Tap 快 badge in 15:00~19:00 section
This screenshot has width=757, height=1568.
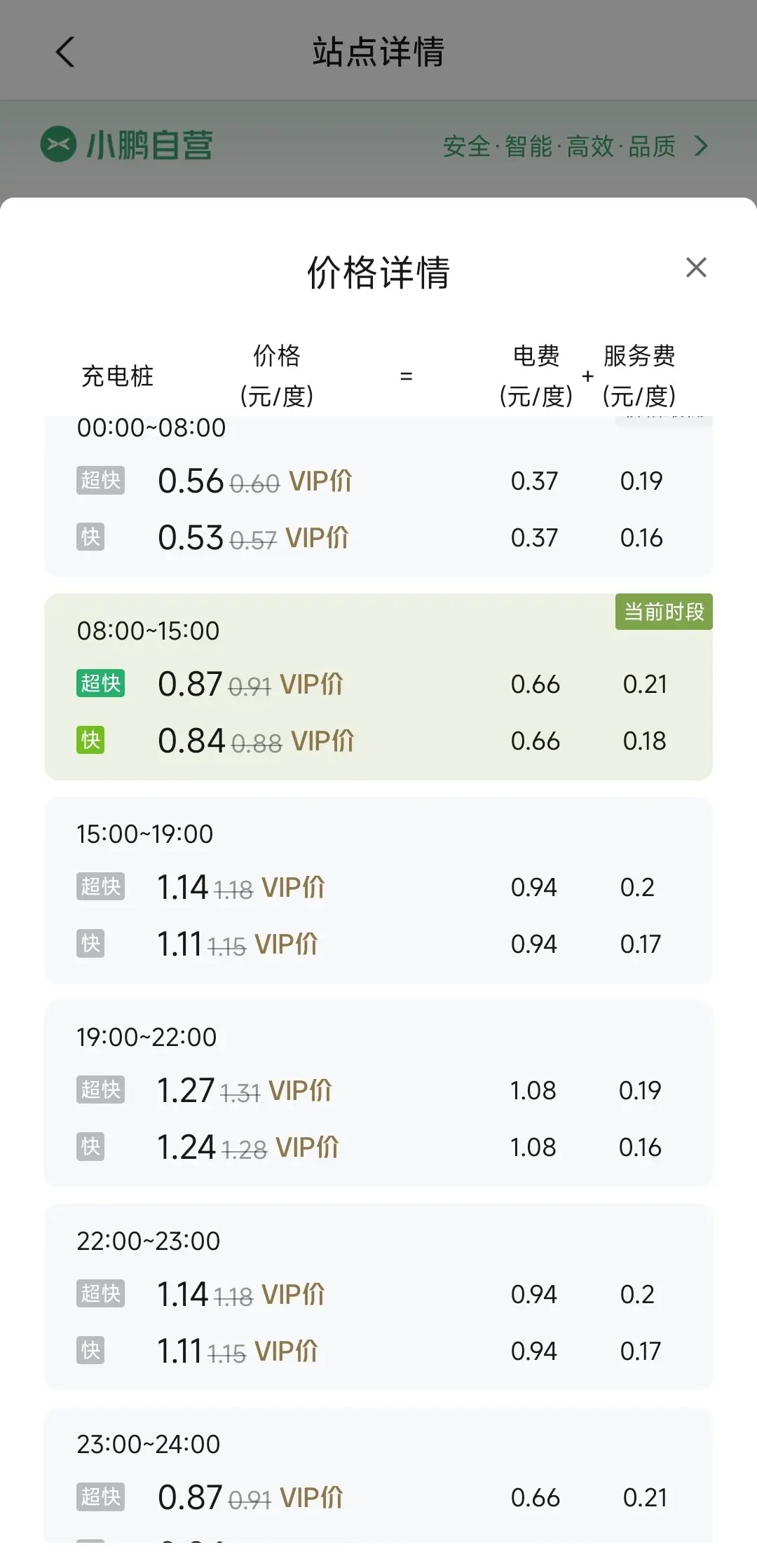90,943
